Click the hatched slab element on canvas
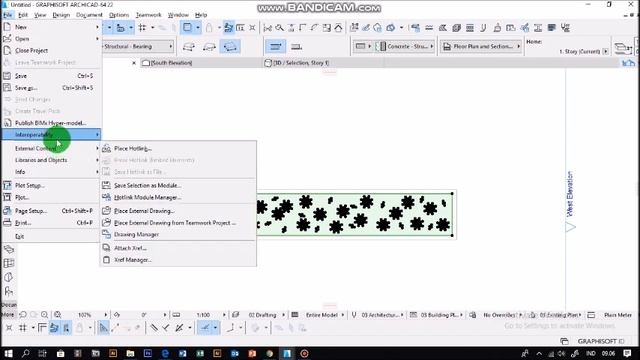This screenshot has width=640, height=360. [x=354, y=214]
